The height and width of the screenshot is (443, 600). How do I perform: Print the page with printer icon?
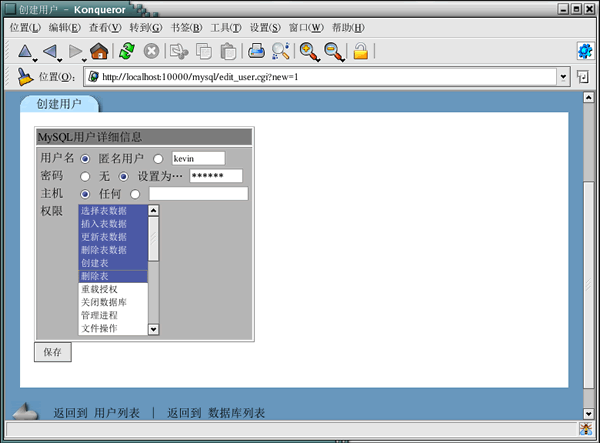tap(256, 50)
